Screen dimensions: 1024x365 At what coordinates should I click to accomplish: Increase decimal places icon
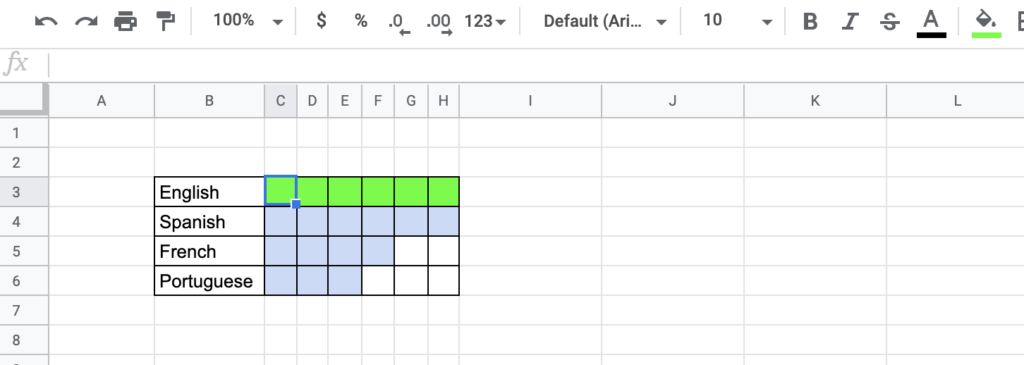[x=439, y=23]
